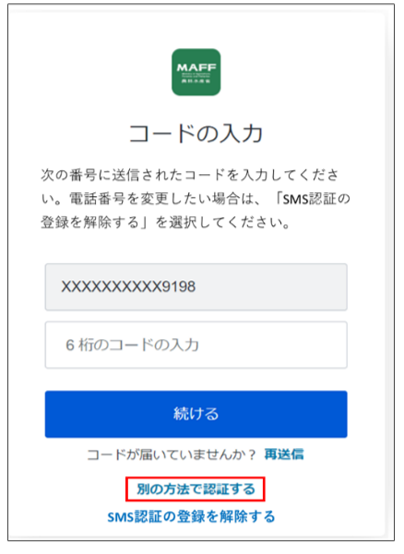Resend the code via 再送信 link
The height and width of the screenshot is (554, 404).
[284, 454]
